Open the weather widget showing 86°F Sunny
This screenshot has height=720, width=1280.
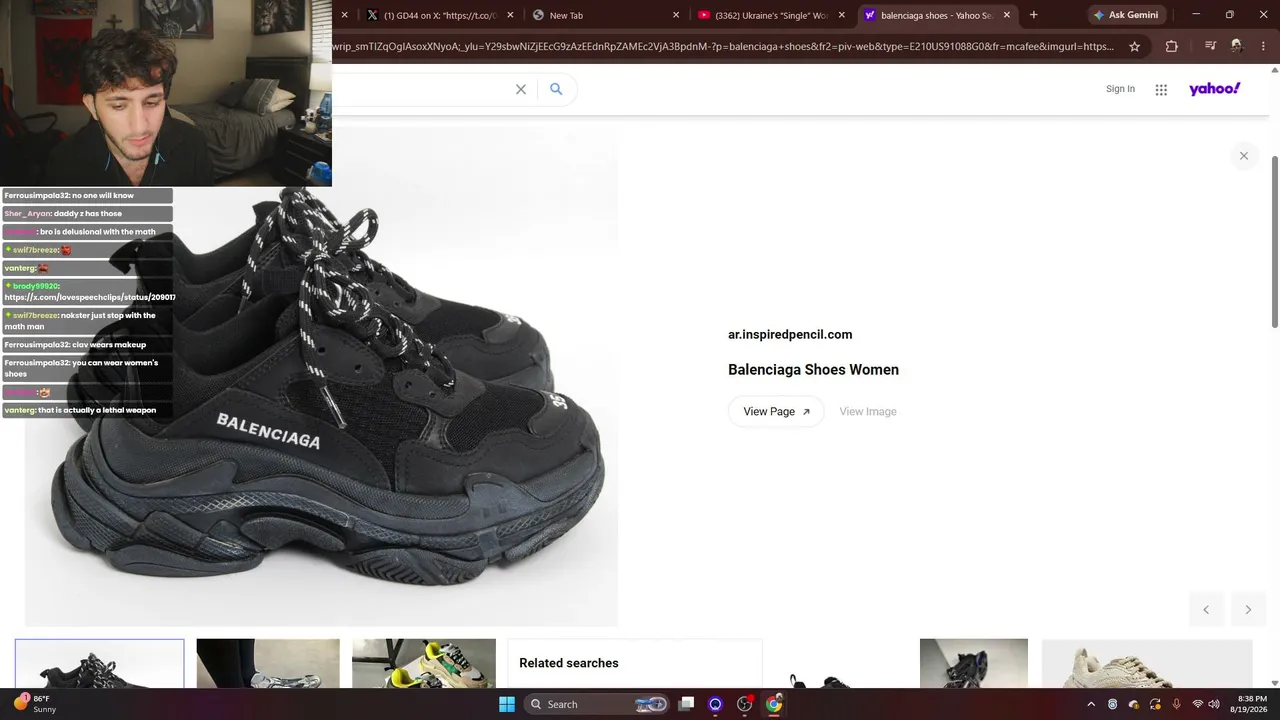tap(35, 704)
